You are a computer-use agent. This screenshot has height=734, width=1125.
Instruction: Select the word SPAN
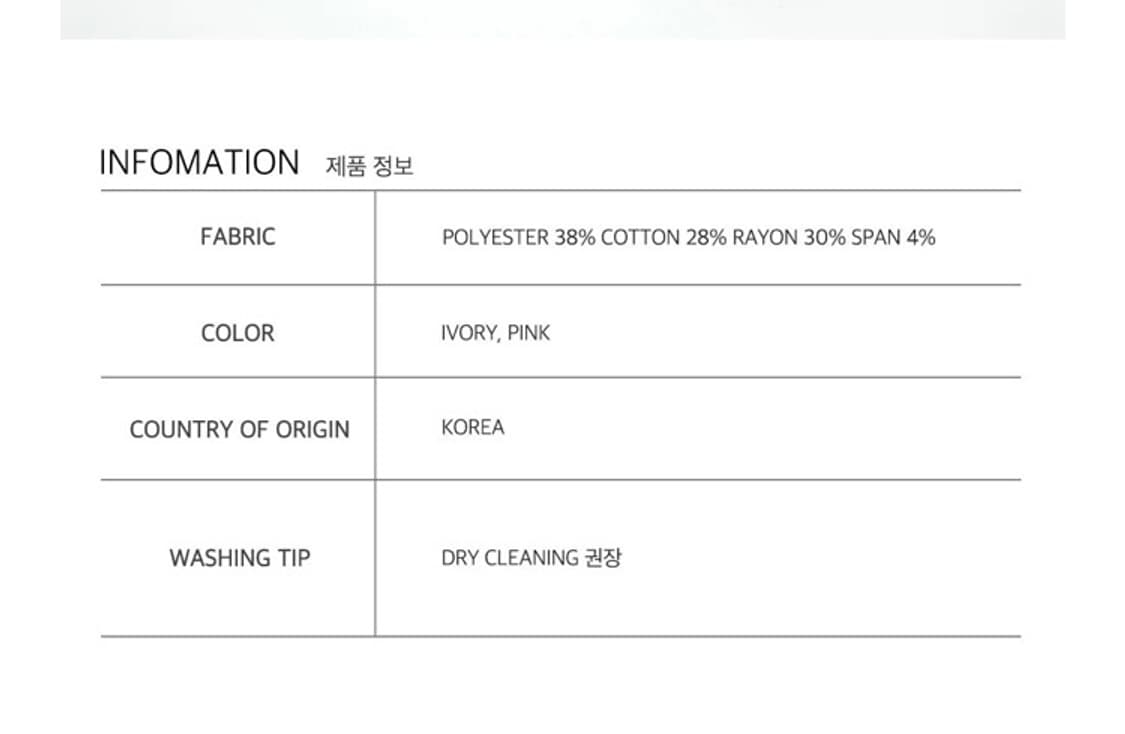pyautogui.click(x=876, y=238)
